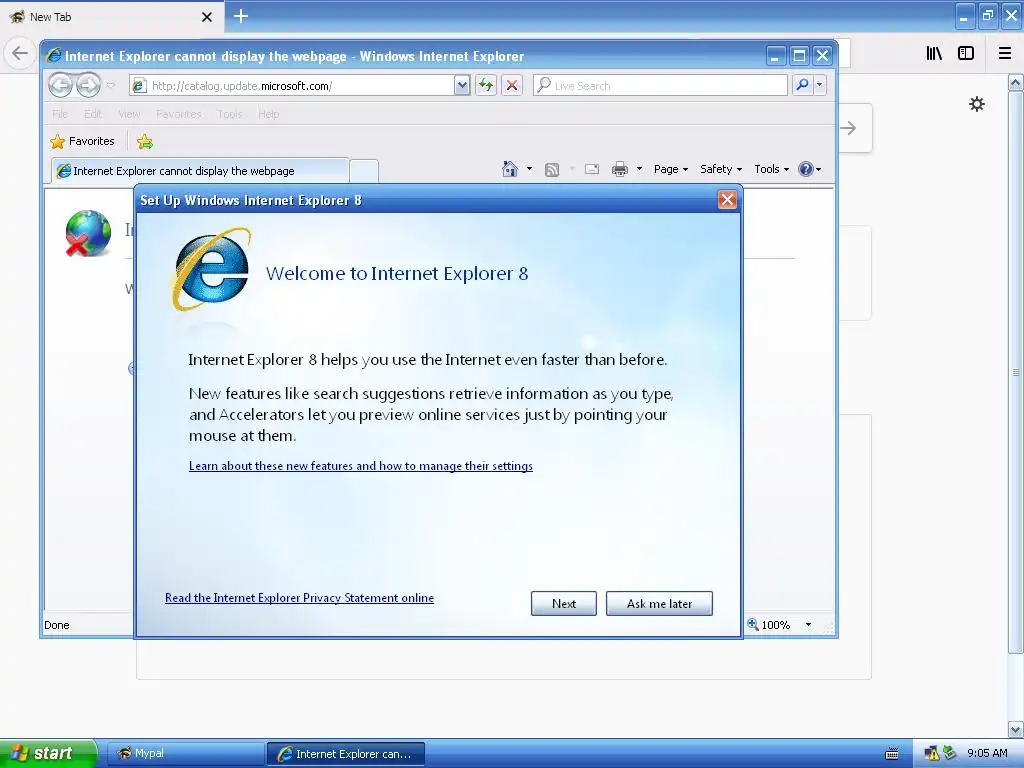1024x768 pixels.
Task: Open the Favorites menu in the menu bar
Action: 178,114
